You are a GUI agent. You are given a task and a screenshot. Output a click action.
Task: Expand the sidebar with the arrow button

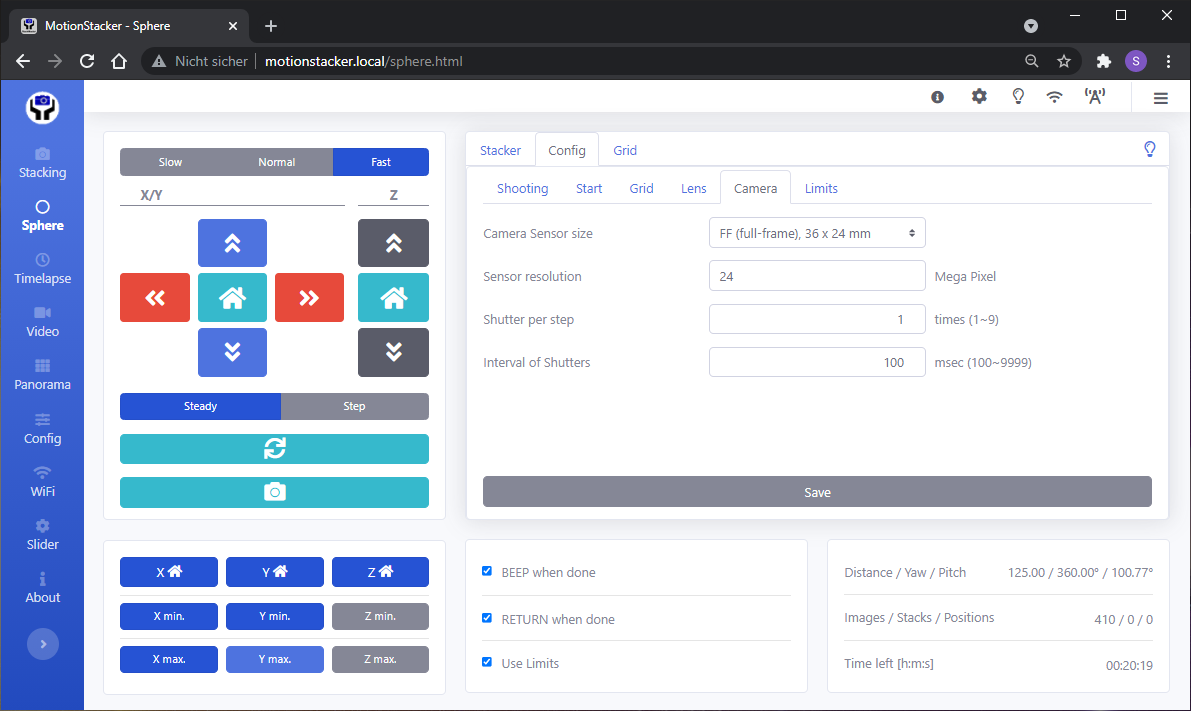pyautogui.click(x=42, y=644)
